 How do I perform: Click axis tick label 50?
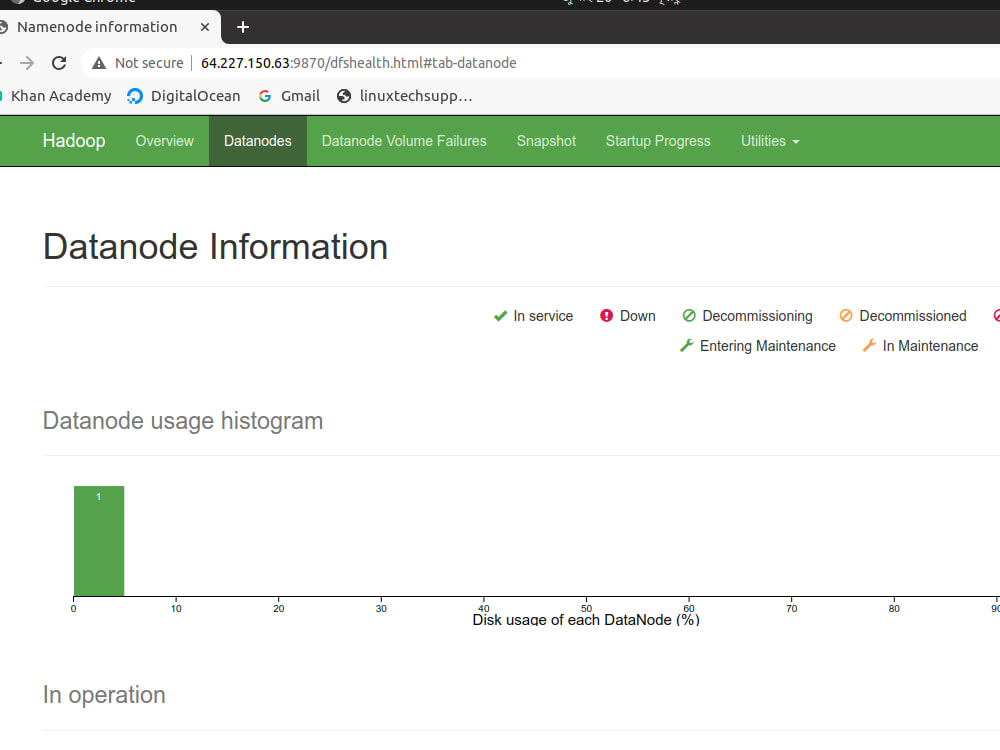(x=586, y=608)
